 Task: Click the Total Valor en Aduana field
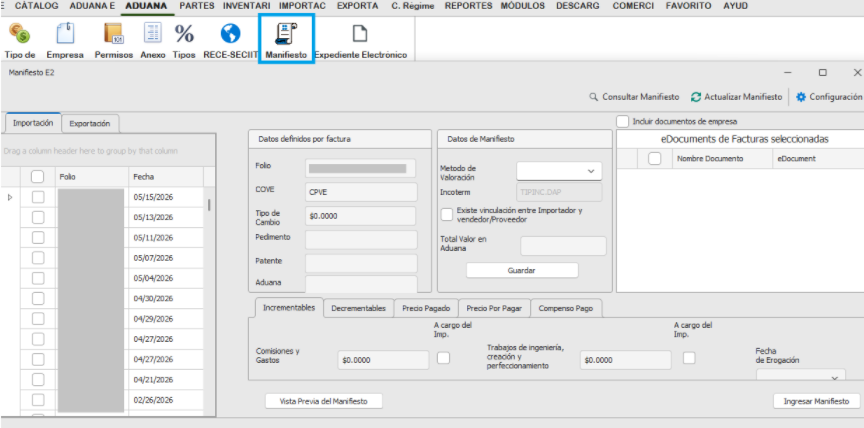point(563,246)
